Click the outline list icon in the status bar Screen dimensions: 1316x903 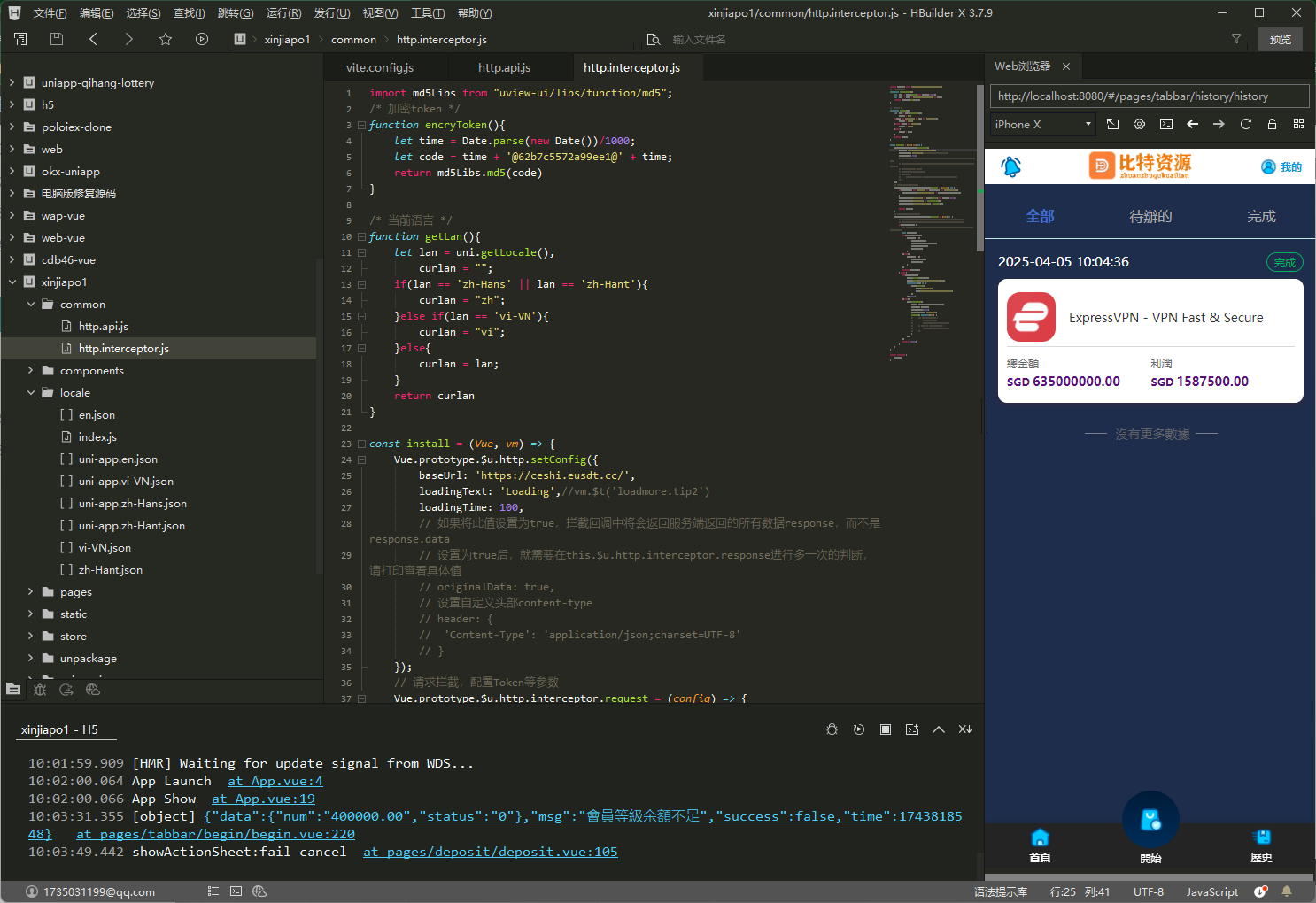[x=213, y=891]
